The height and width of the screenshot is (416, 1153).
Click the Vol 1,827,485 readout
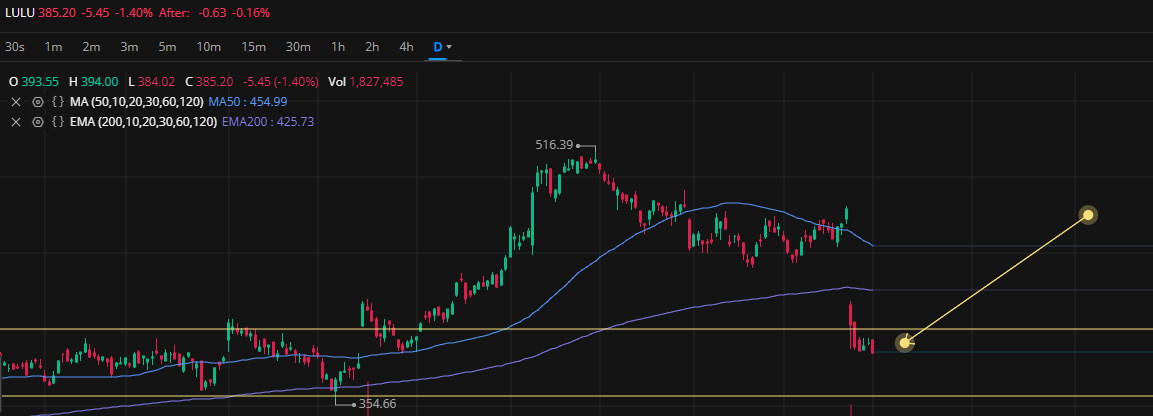click(x=365, y=82)
